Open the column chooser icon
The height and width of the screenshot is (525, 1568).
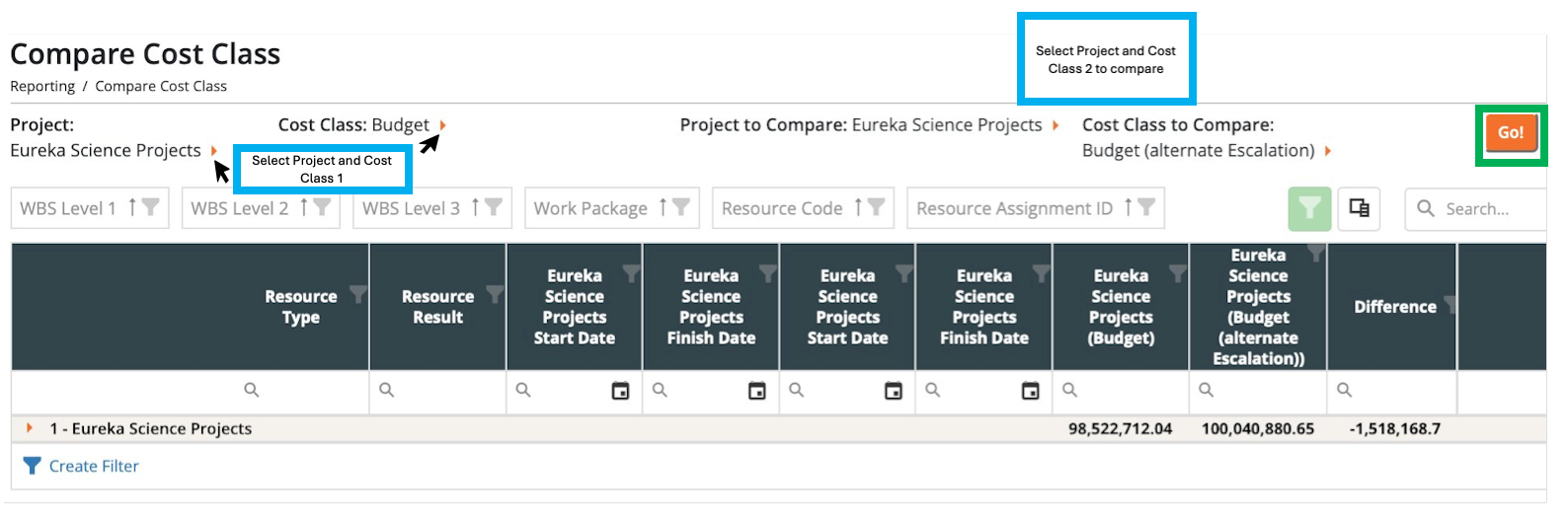click(1359, 208)
